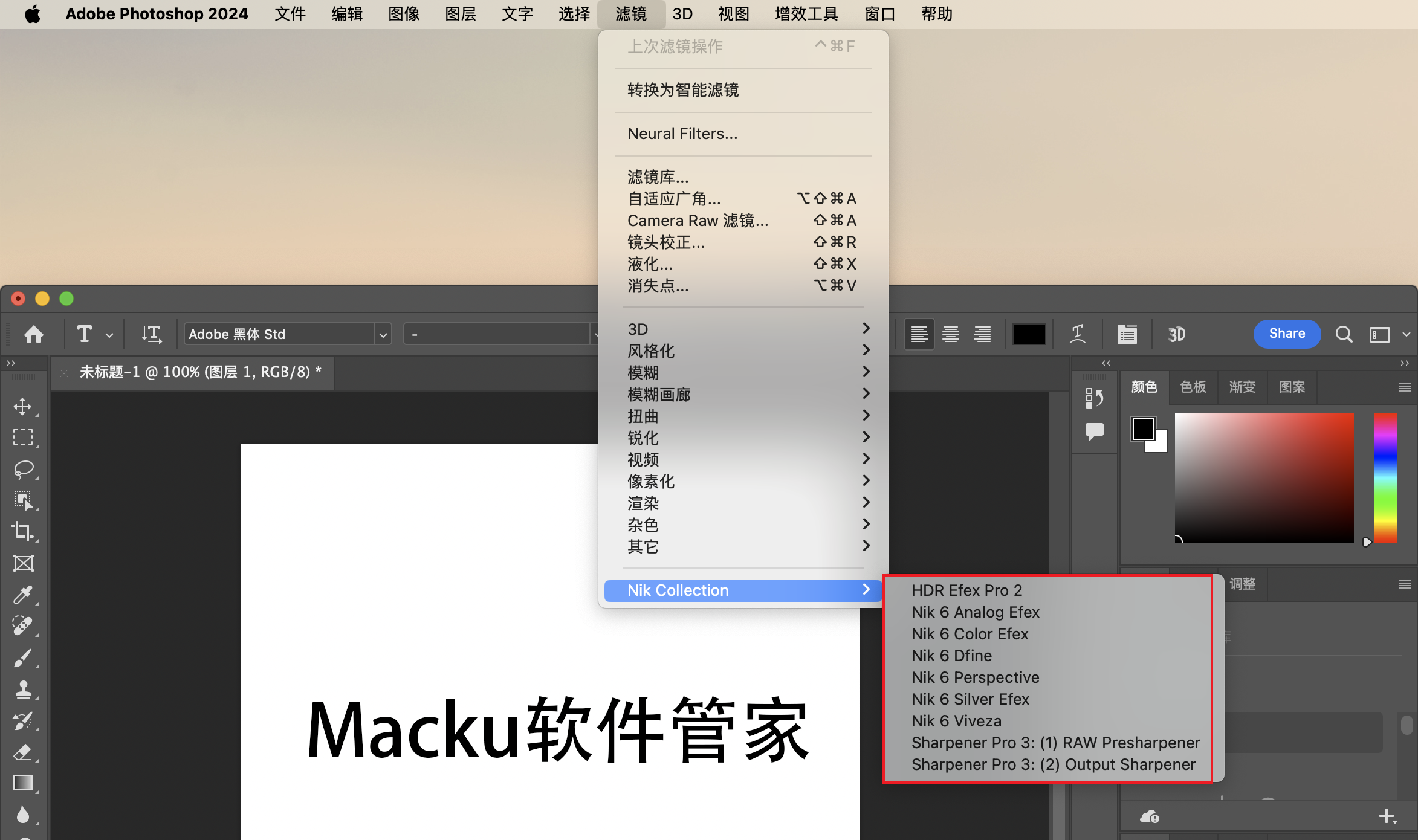Viewport: 1418px width, 840px height.
Task: Click the cloud status icon at panel bottom
Action: 1149,817
